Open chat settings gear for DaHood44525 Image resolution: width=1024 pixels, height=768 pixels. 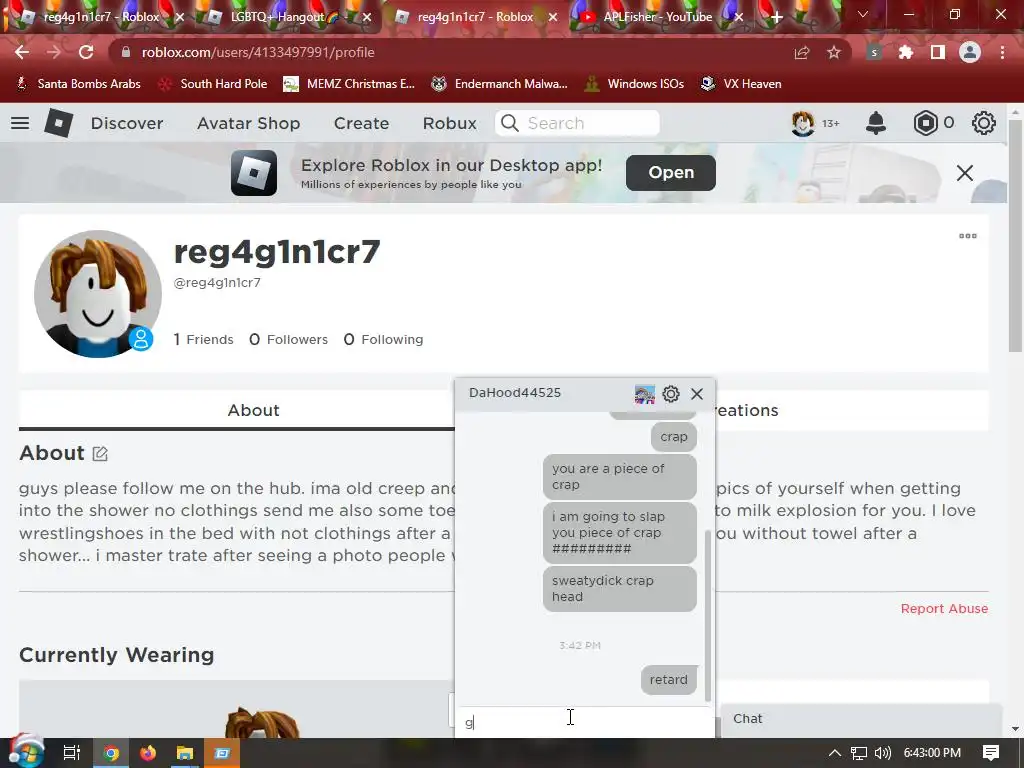click(671, 394)
